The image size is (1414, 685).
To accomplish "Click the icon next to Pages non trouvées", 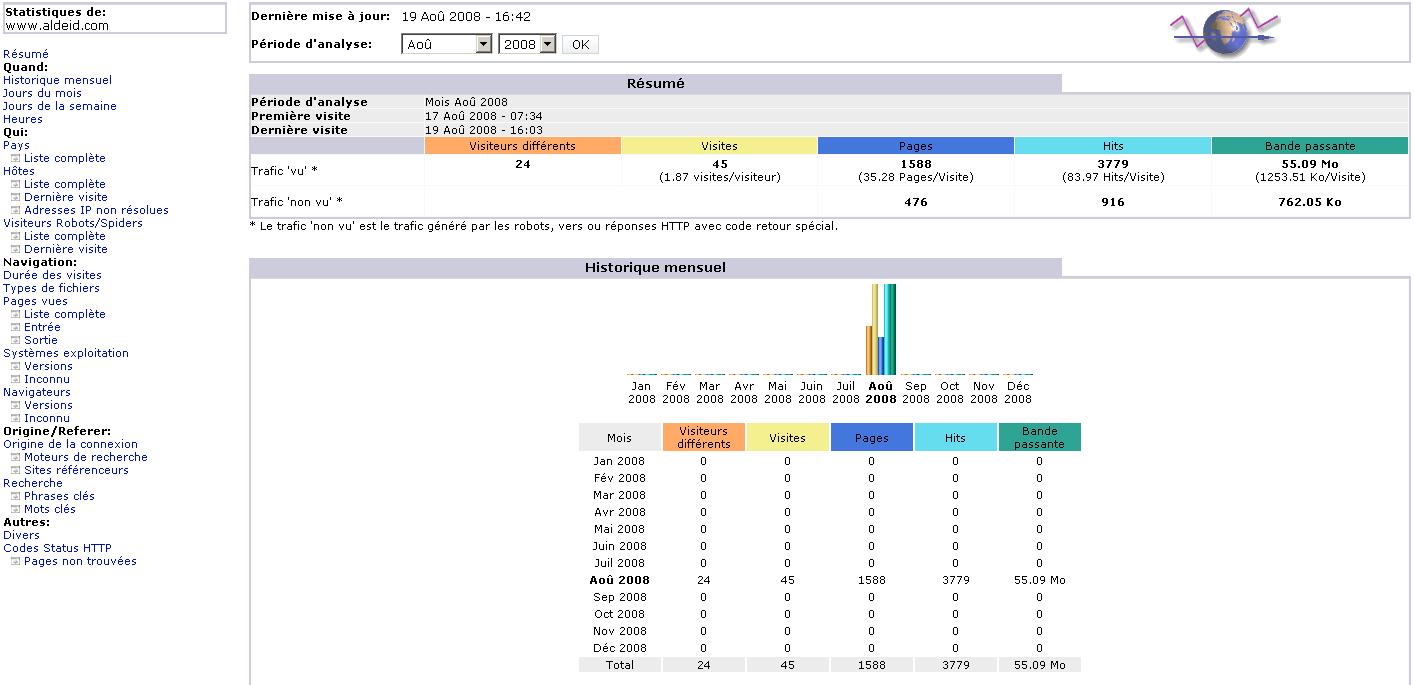I will [x=15, y=561].
